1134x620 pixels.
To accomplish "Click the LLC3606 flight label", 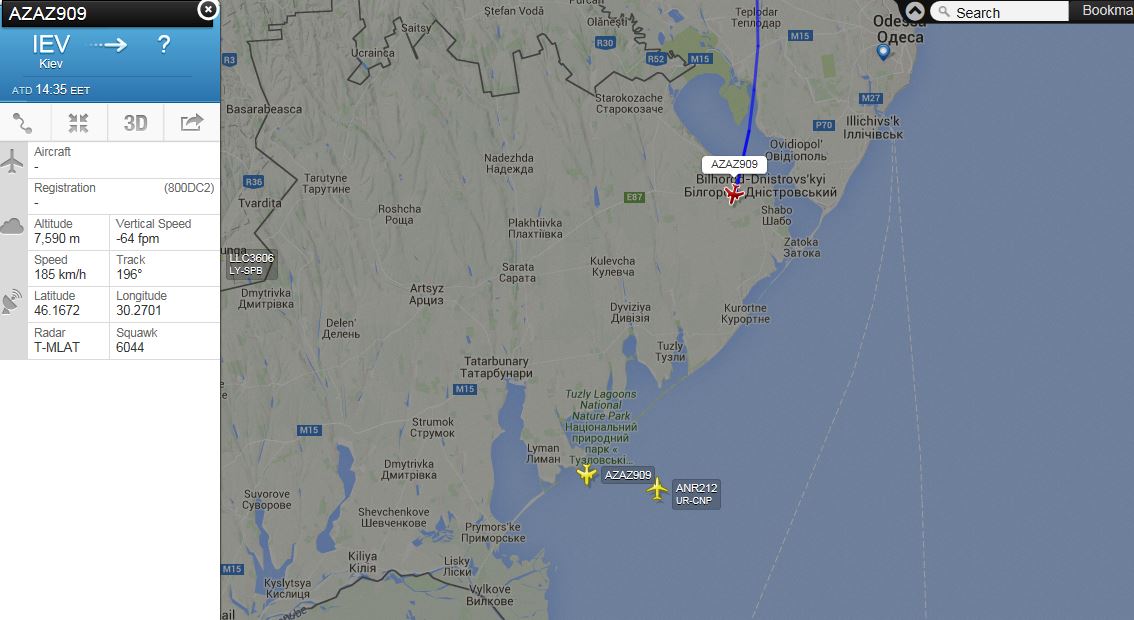I will point(251,264).
